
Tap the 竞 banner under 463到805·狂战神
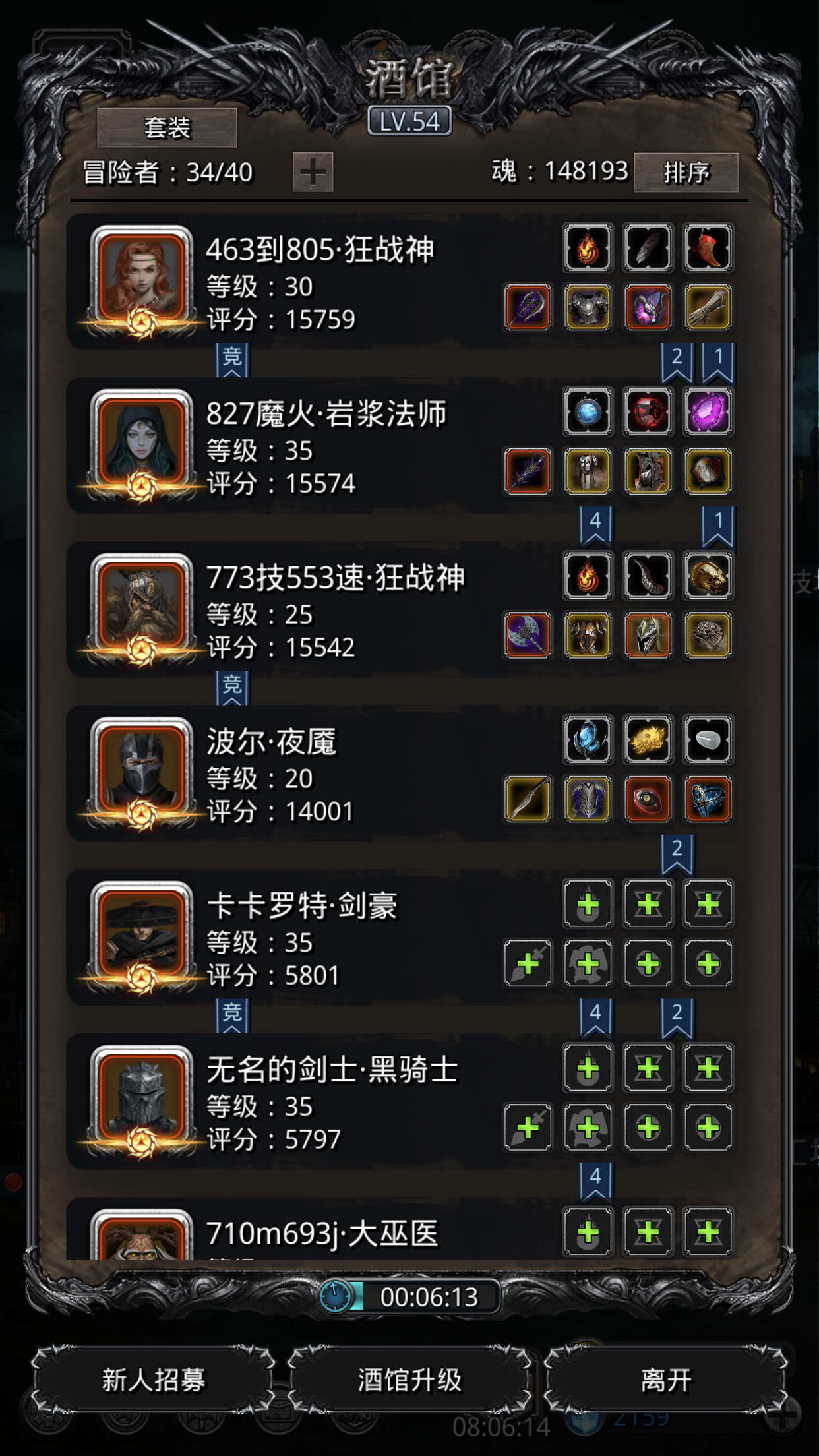click(x=232, y=359)
